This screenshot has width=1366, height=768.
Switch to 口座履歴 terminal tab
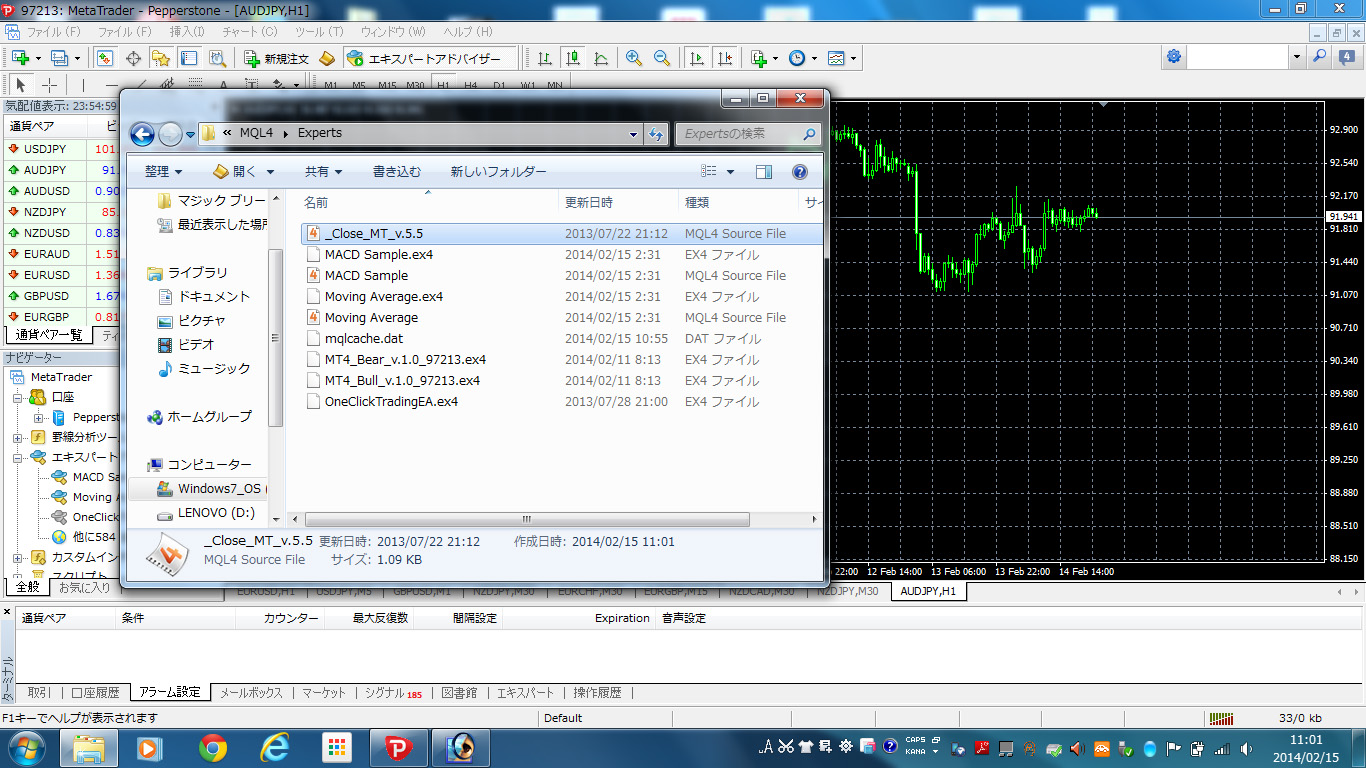point(95,692)
